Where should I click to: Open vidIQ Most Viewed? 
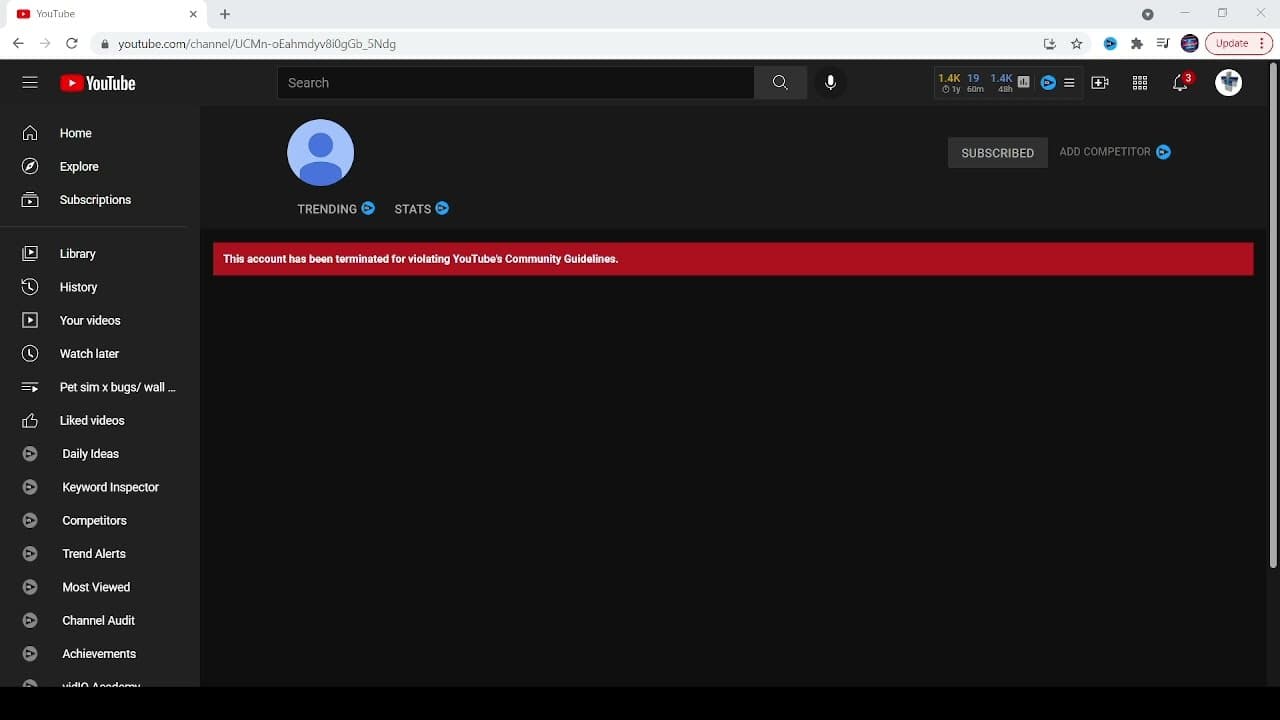(100, 587)
